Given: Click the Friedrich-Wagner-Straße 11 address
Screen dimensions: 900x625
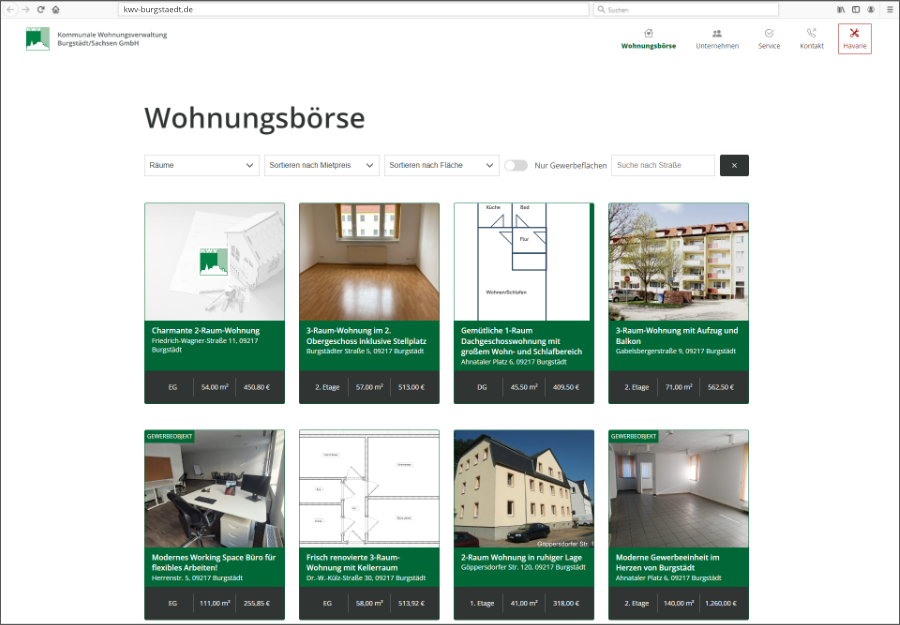Looking at the screenshot, I should [205, 345].
